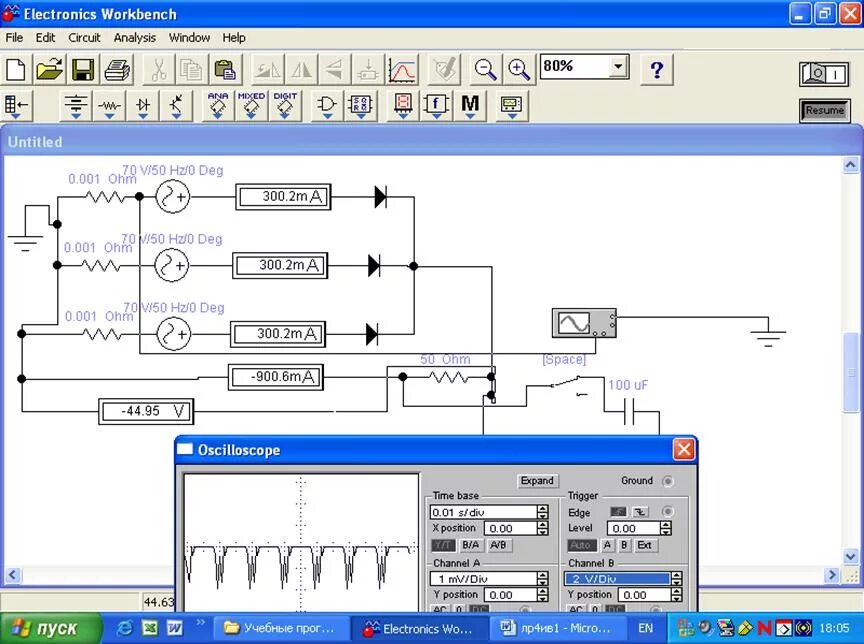Click the Paste clipboard icon
This screenshot has width=864, height=644.
pos(225,69)
